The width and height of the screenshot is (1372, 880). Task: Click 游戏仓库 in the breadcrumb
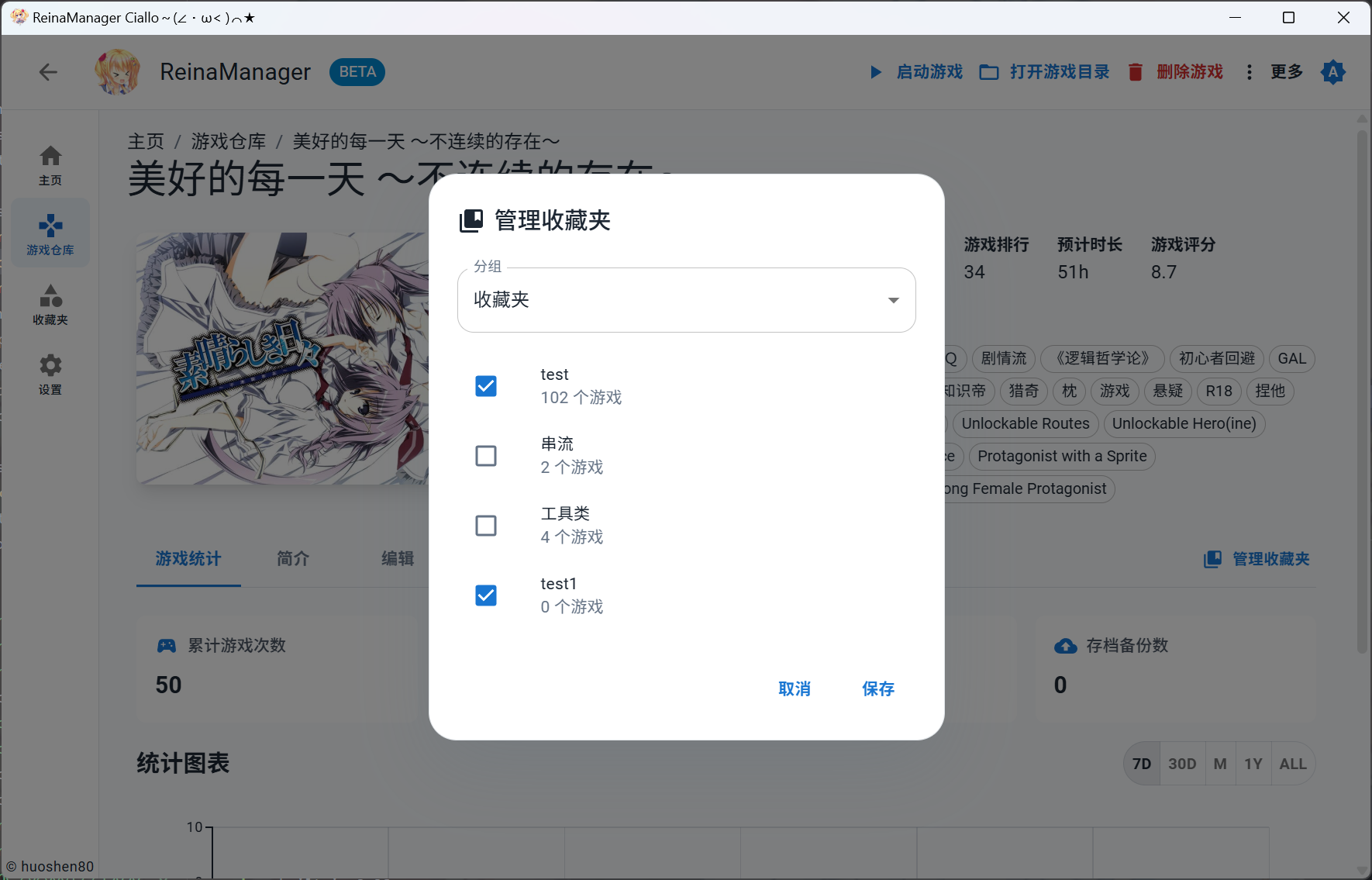(229, 141)
